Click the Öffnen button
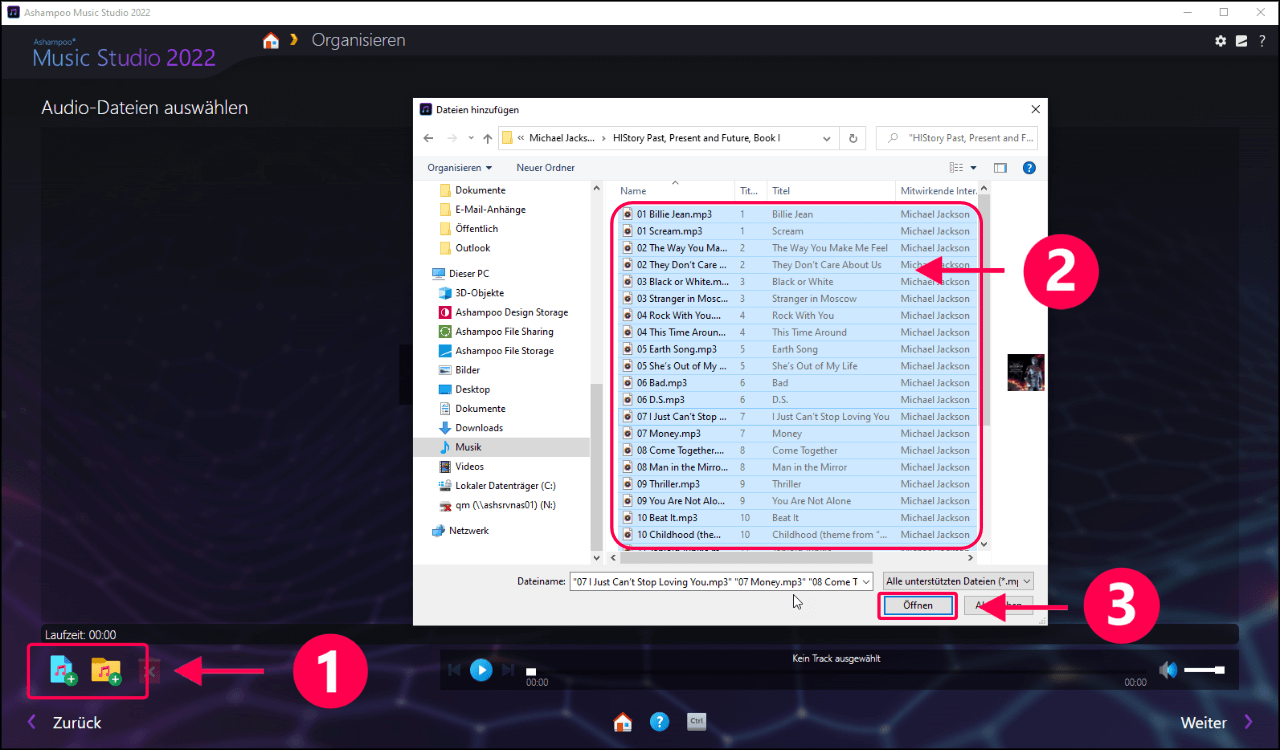This screenshot has height=750, width=1280. (917, 606)
